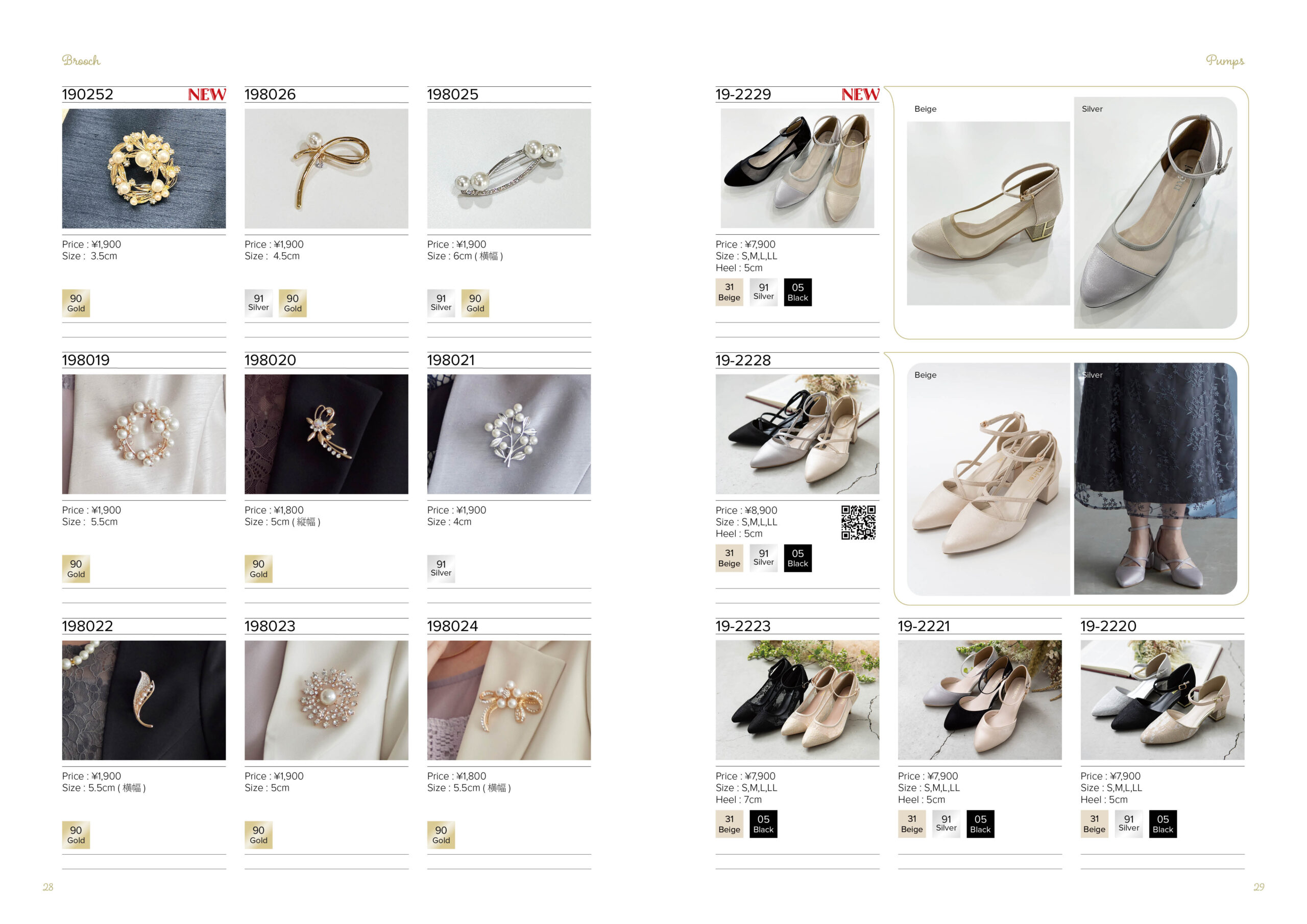Pick the 05 Black swatch for pumps 19-2223
This screenshot has width=1307, height=924.
tap(763, 824)
